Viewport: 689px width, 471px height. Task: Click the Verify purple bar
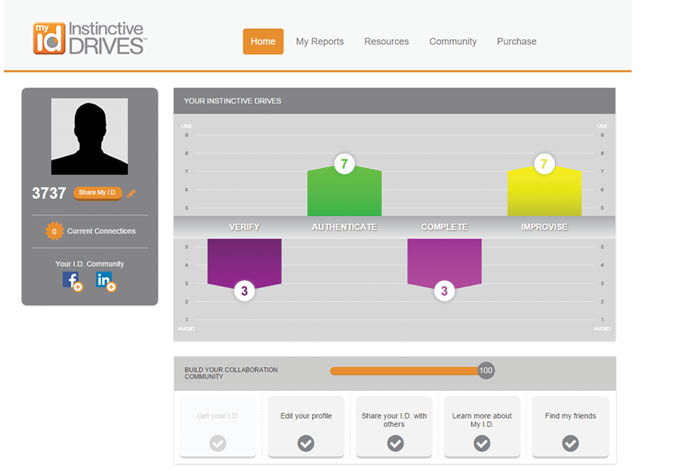244,262
